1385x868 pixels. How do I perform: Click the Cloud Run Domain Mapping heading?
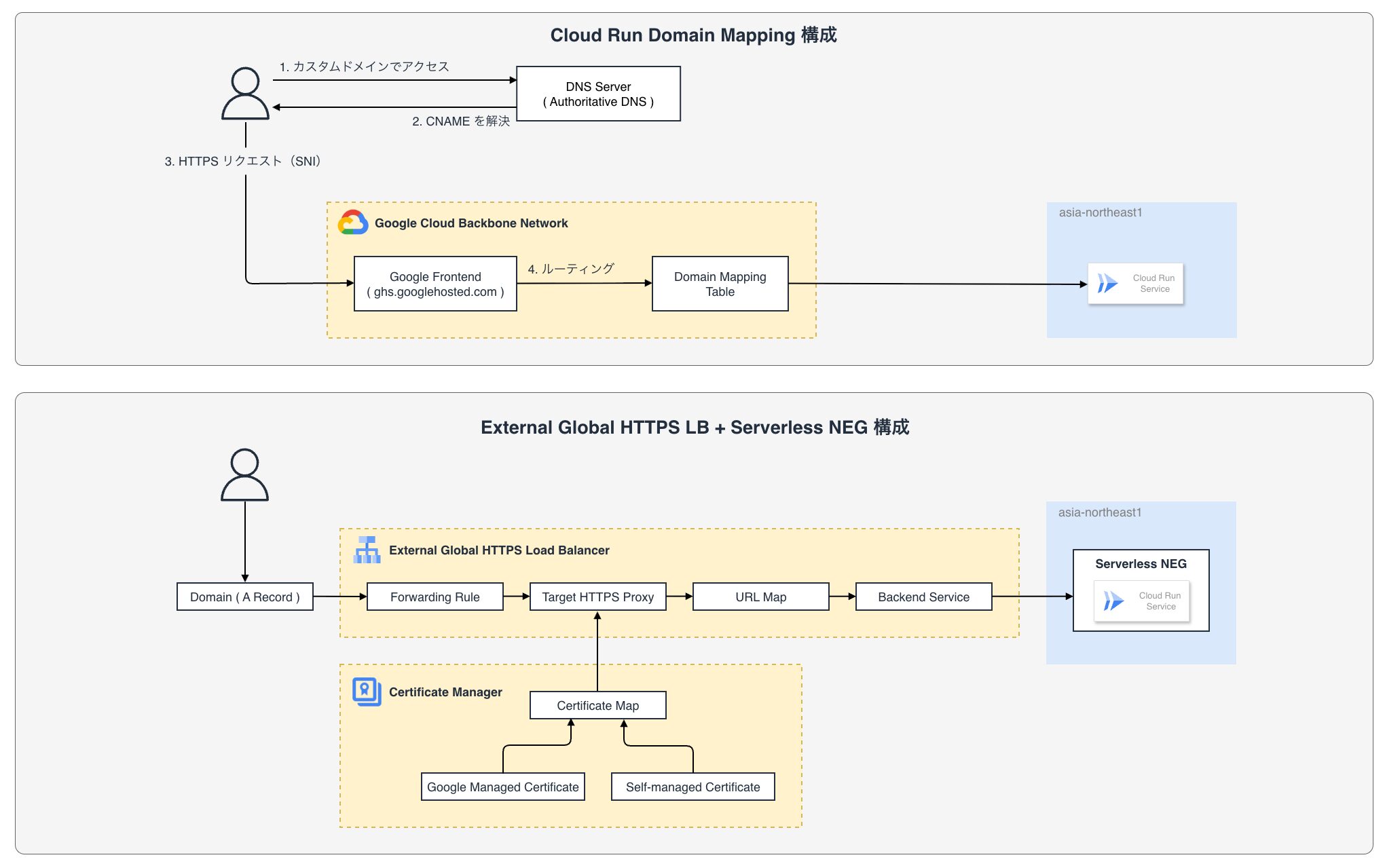tap(693, 35)
